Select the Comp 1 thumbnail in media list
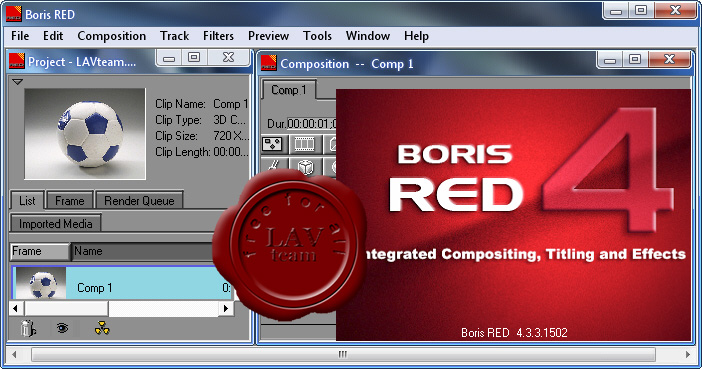The image size is (702, 369). pyautogui.click(x=40, y=283)
